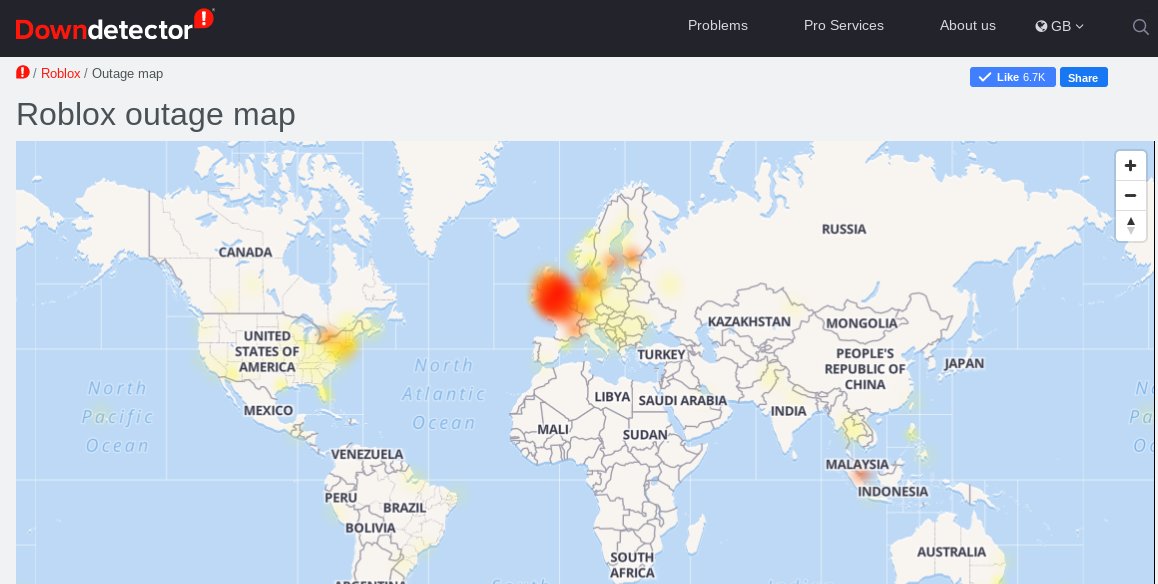1158x584 pixels.
Task: Click the PERU map label
Action: 340,498
